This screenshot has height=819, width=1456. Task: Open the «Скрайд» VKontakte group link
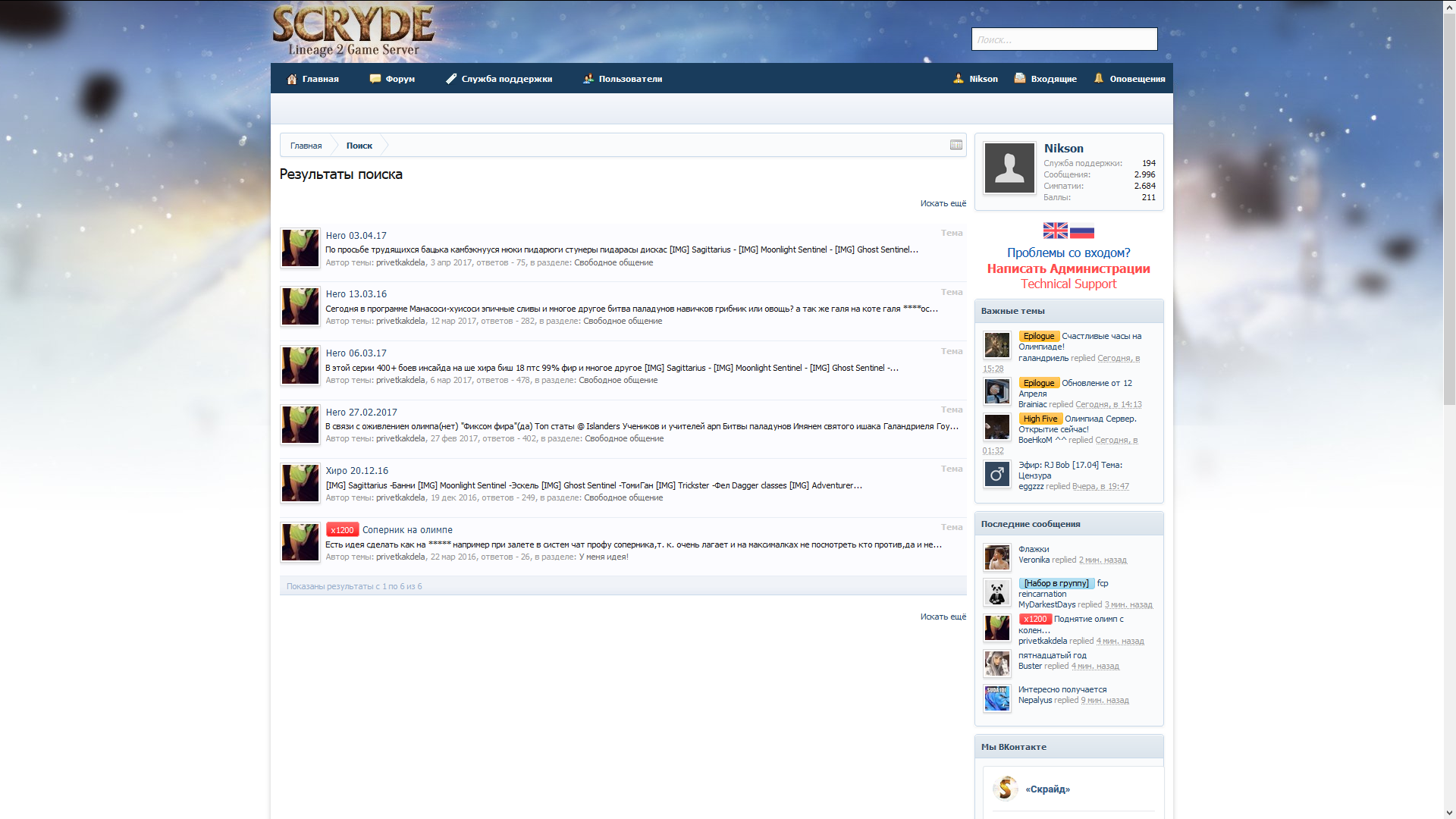click(x=1047, y=789)
